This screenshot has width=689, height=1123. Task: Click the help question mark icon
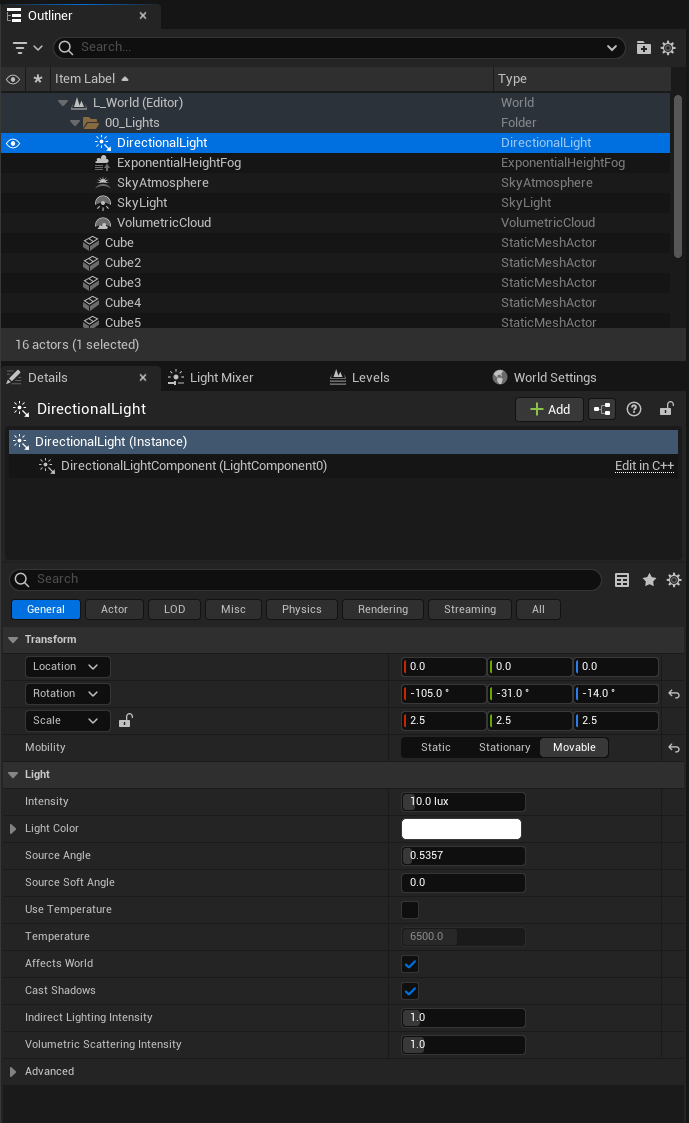tap(634, 409)
